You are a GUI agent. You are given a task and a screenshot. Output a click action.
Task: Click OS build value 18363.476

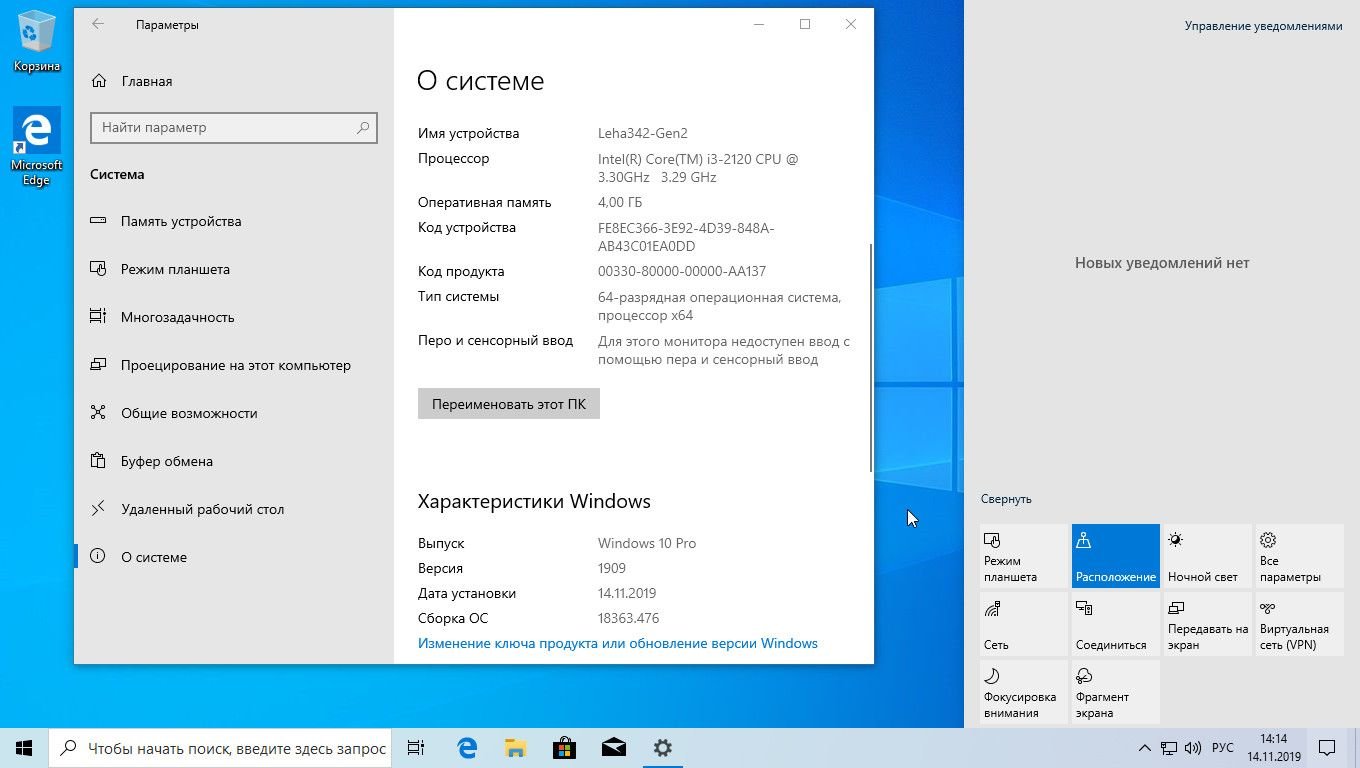(628, 618)
